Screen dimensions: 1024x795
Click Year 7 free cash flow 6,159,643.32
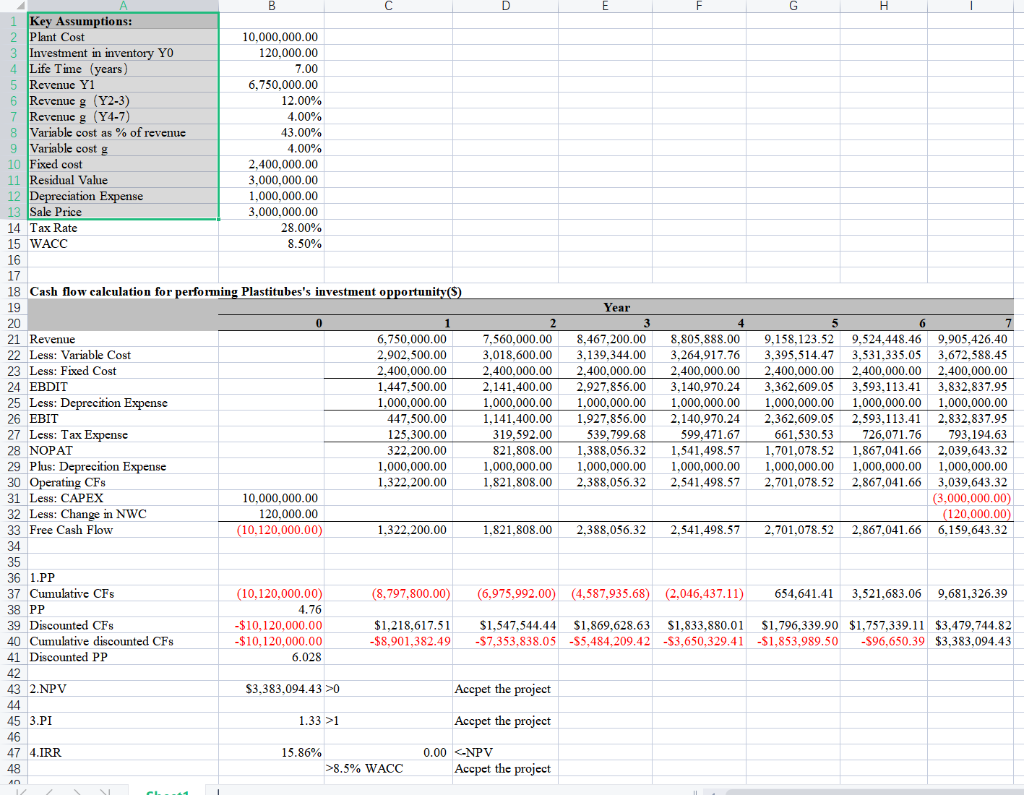click(x=970, y=530)
